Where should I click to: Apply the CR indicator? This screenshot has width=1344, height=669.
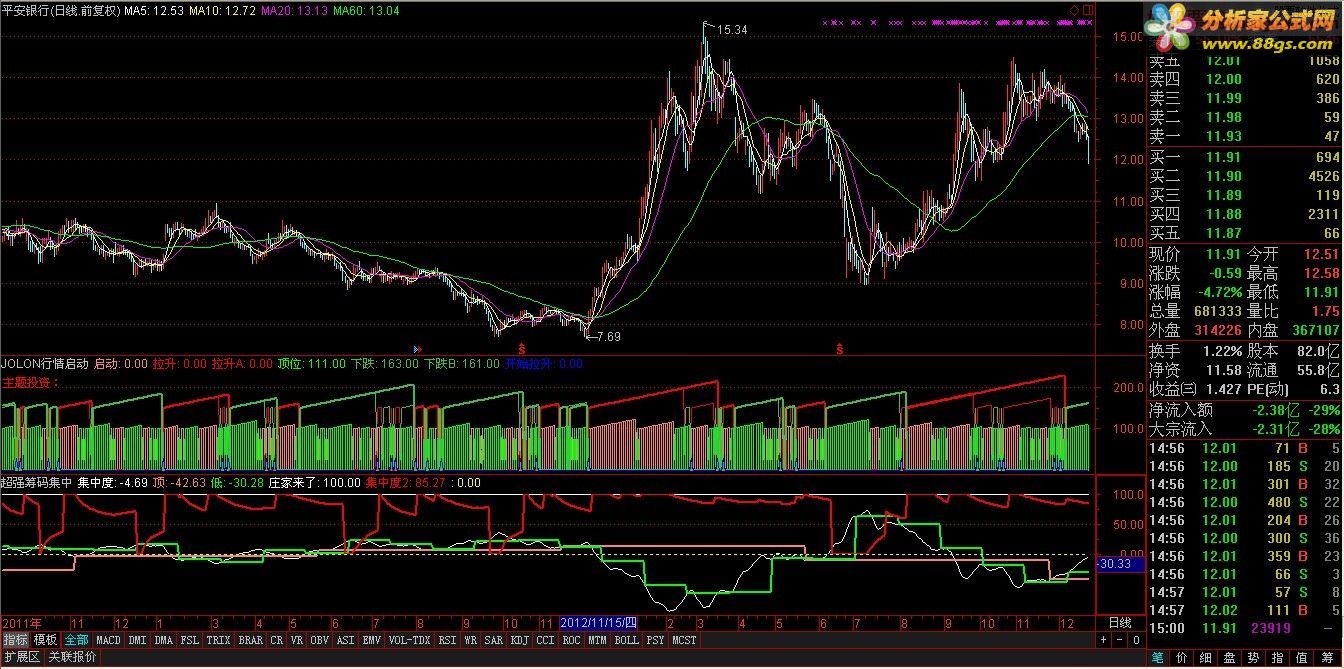[277, 640]
